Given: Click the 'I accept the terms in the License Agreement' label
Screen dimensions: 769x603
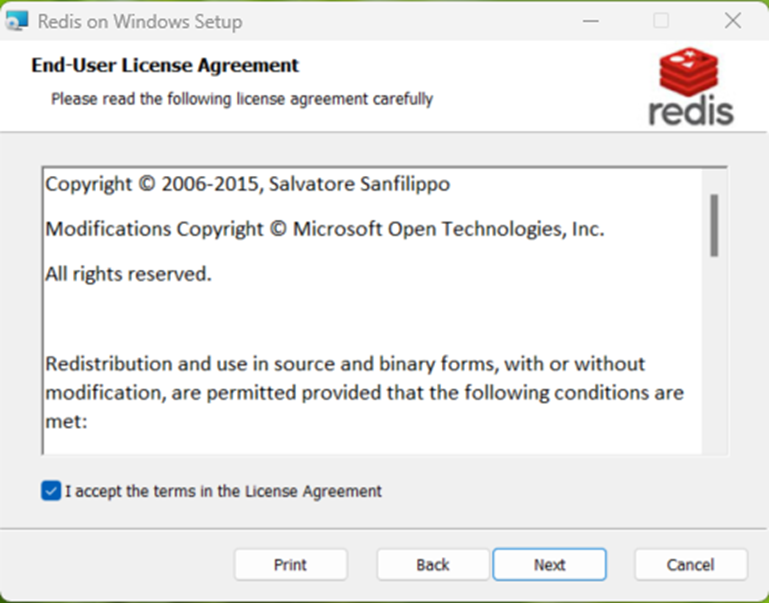Looking at the screenshot, I should [x=223, y=491].
